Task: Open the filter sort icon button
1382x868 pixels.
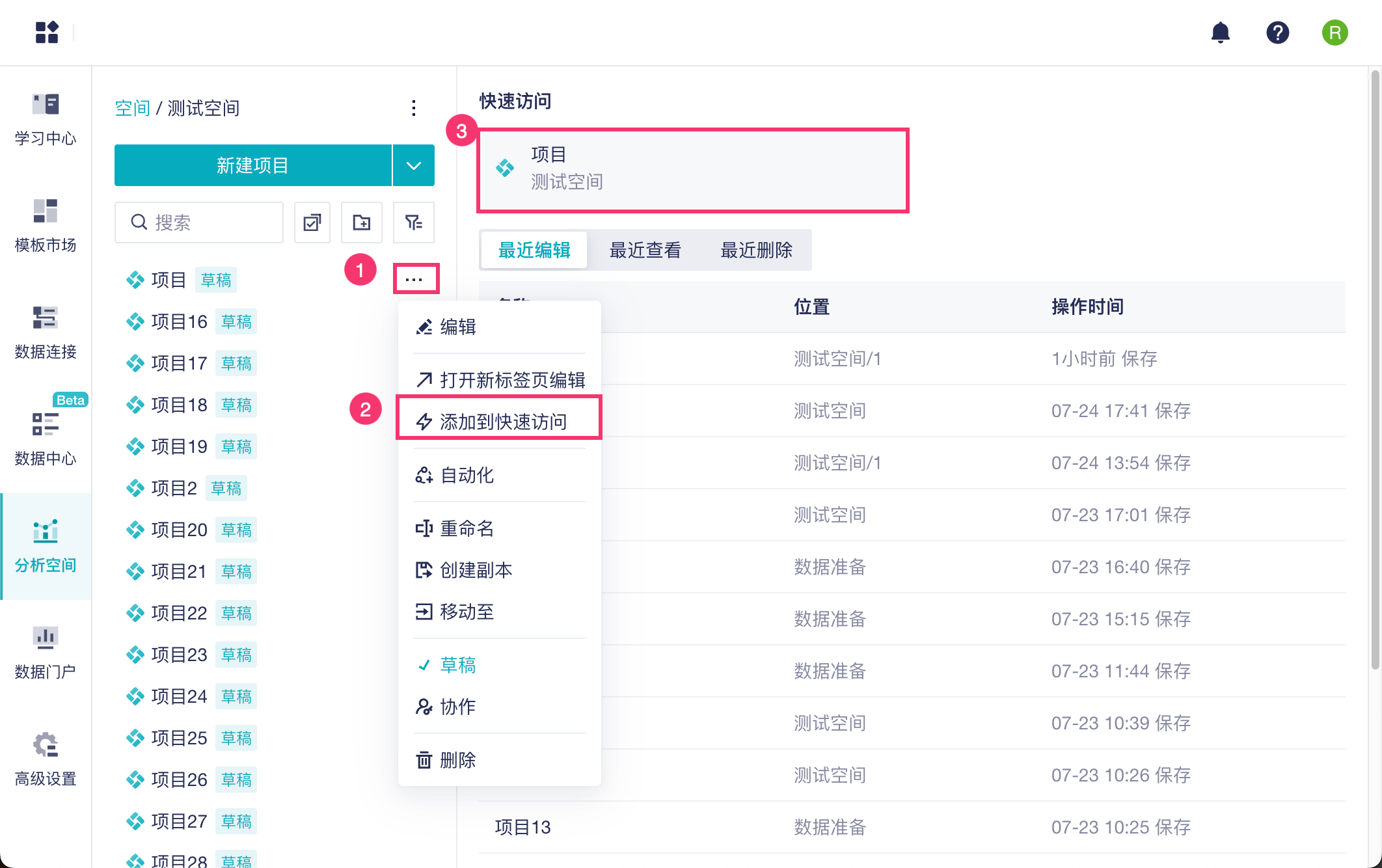Action: click(x=413, y=223)
